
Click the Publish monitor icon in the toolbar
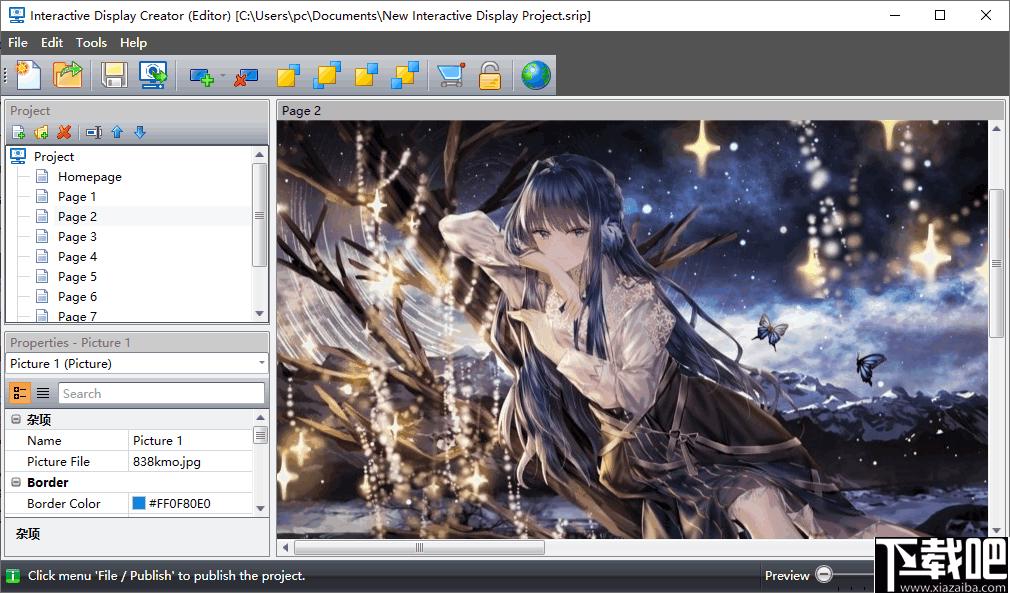[153, 75]
